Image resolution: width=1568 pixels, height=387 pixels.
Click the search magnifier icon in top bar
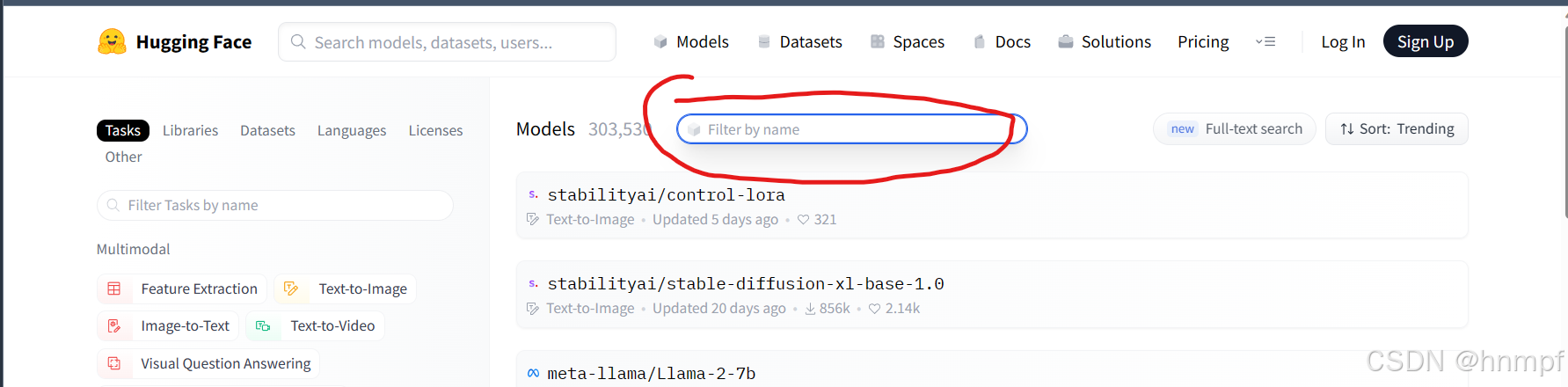298,41
